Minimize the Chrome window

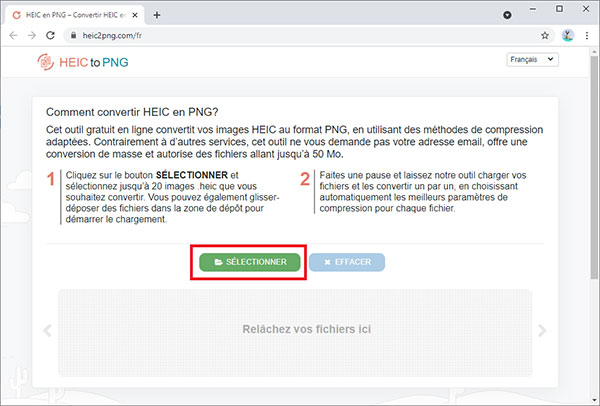tap(533, 9)
